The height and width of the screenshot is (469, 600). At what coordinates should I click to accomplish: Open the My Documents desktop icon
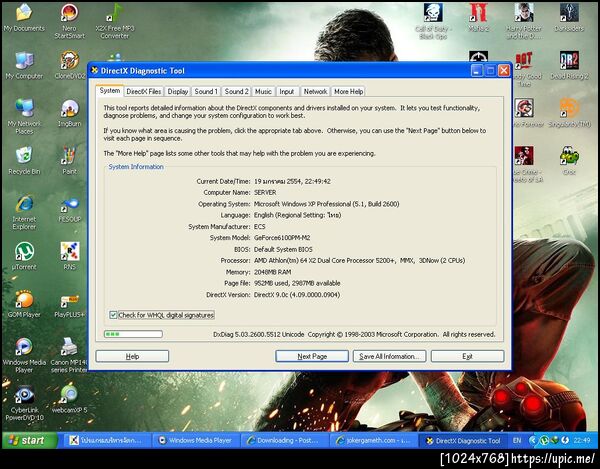(x=24, y=18)
